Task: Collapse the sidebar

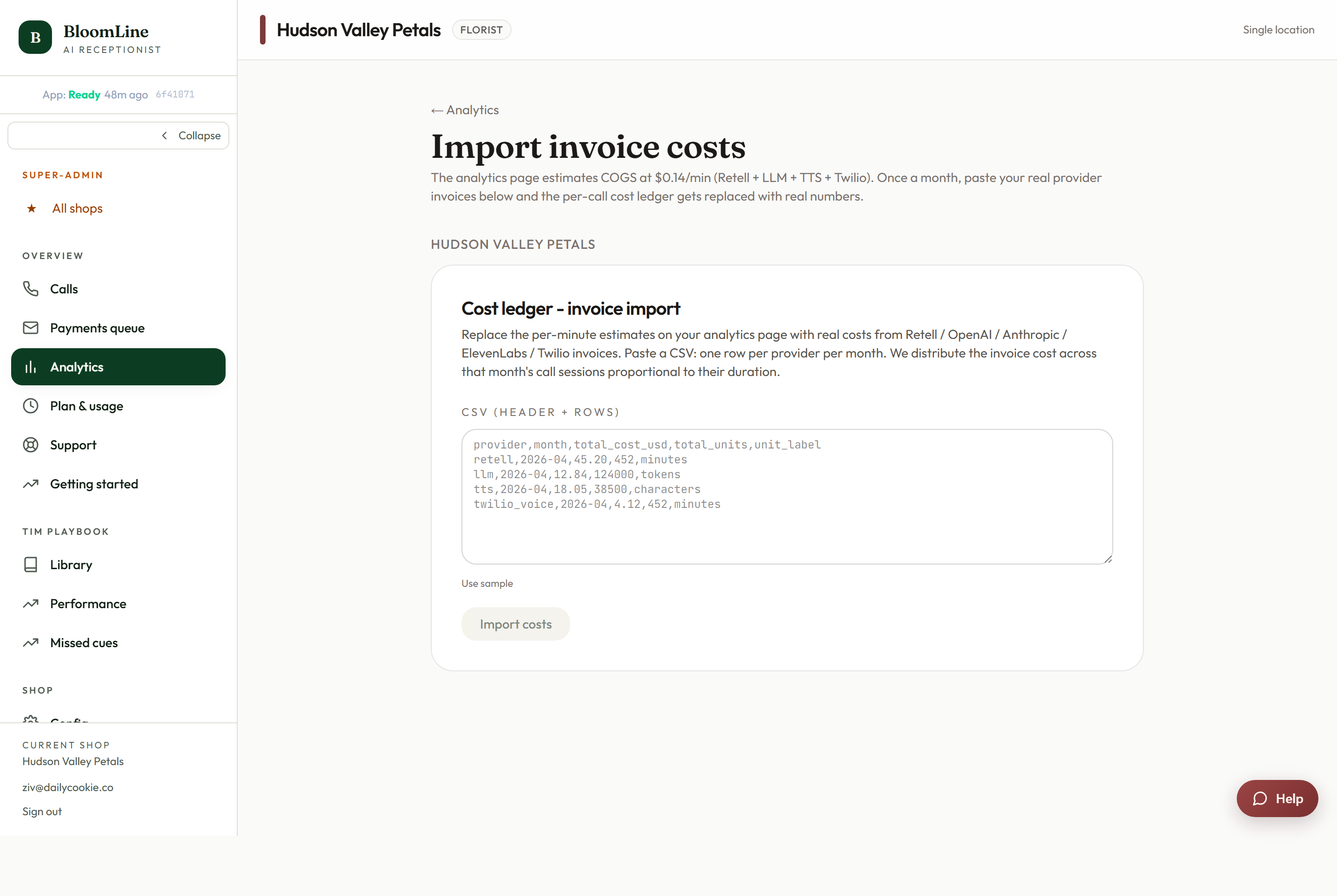Action: (x=118, y=136)
